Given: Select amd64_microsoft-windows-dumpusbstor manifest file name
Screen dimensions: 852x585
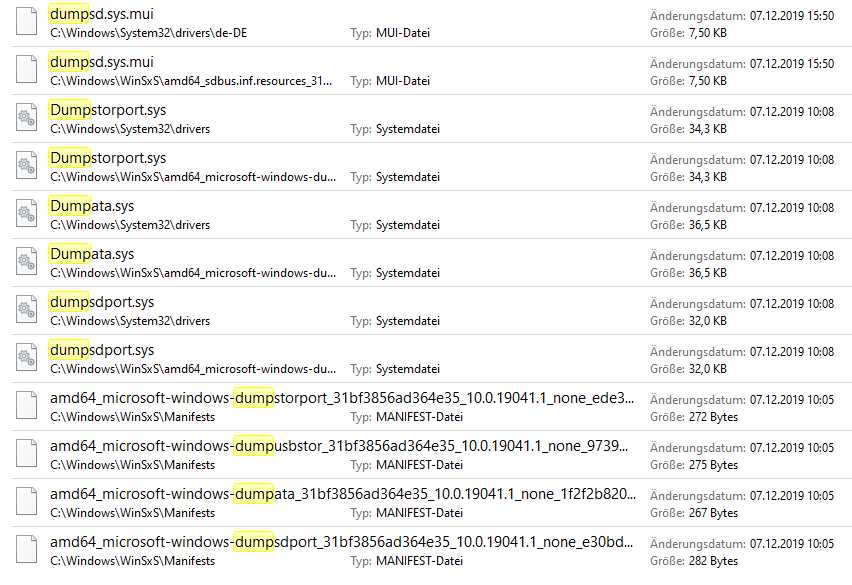Looking at the screenshot, I should coord(339,446).
